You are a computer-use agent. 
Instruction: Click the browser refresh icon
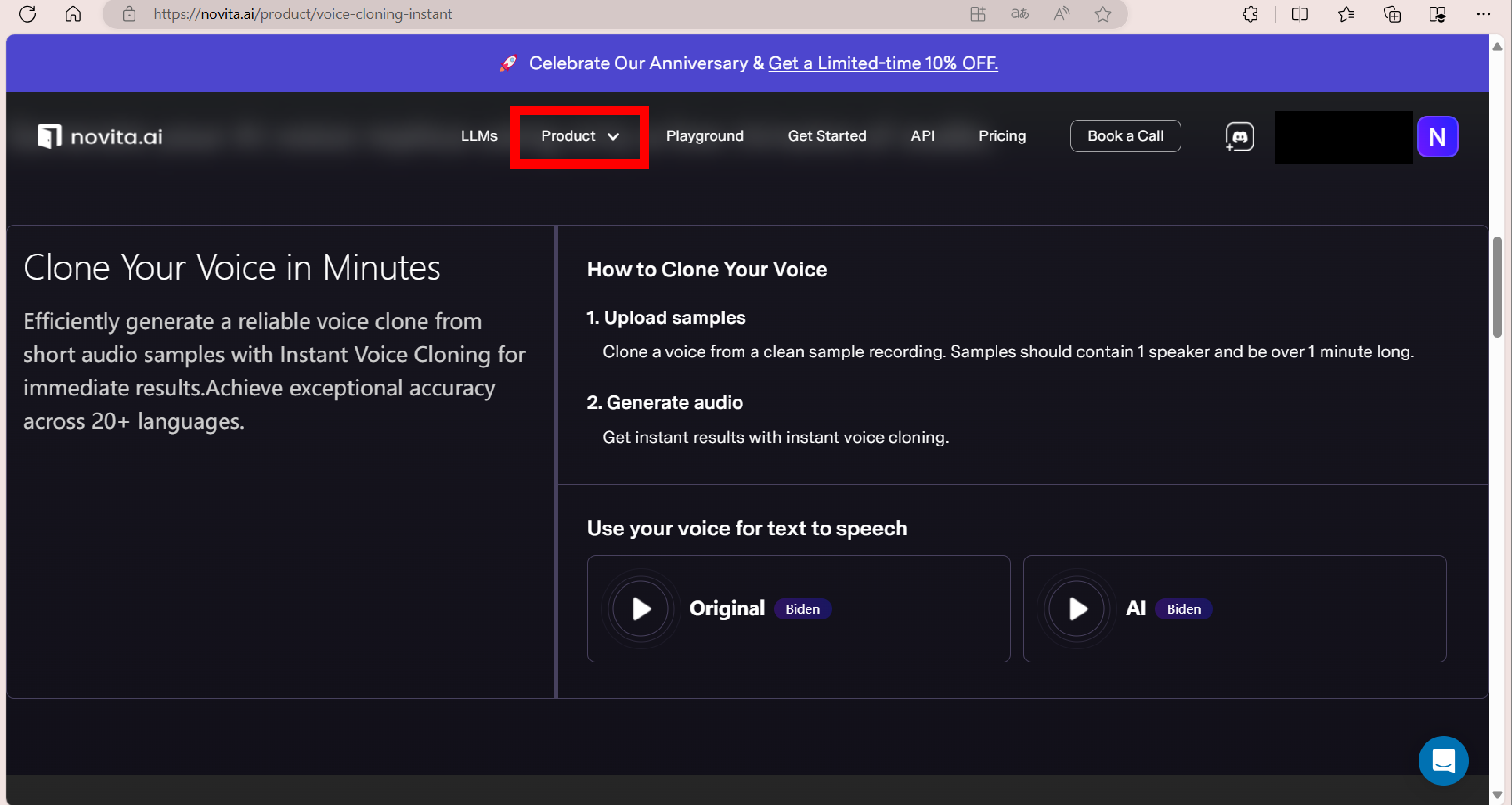coord(27,14)
